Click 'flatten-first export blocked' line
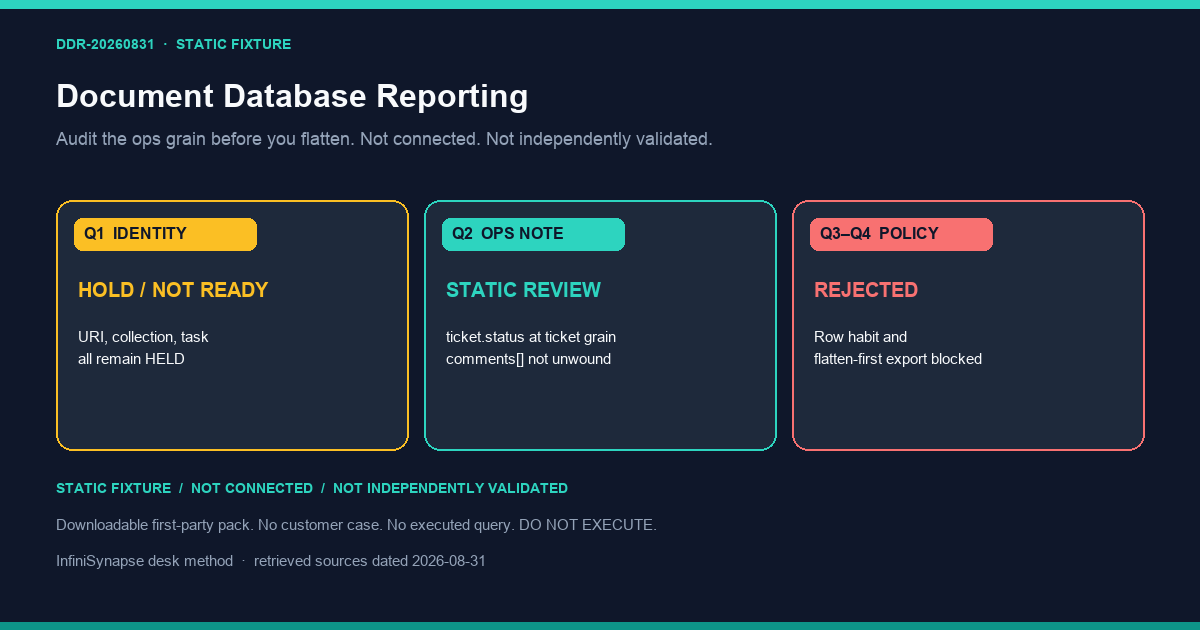 [x=898, y=359]
